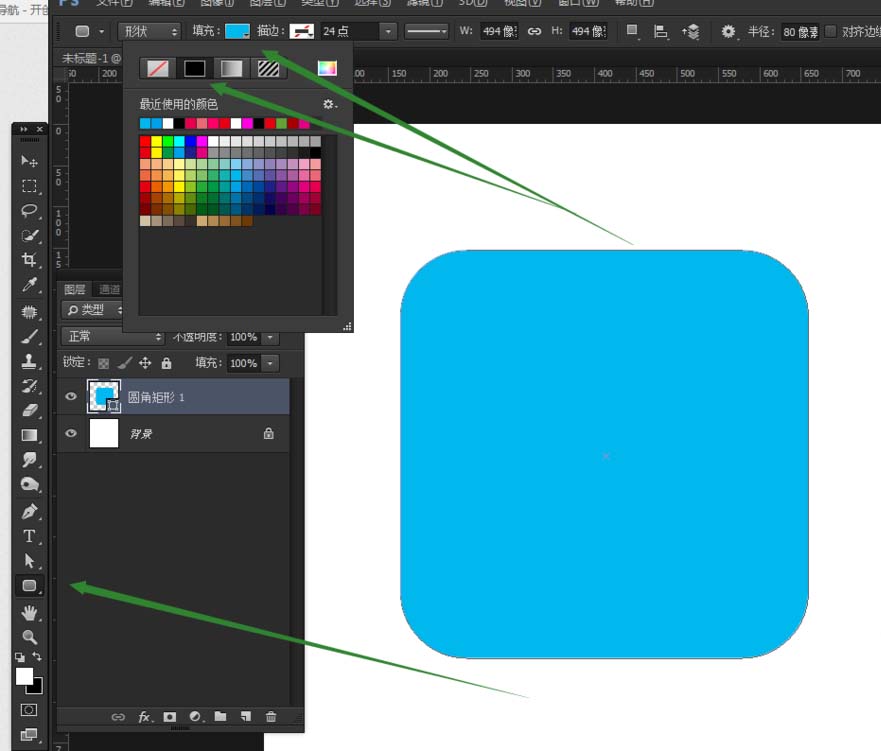
Task: Click the 填充 cyan fill color swatch
Action: point(237,32)
